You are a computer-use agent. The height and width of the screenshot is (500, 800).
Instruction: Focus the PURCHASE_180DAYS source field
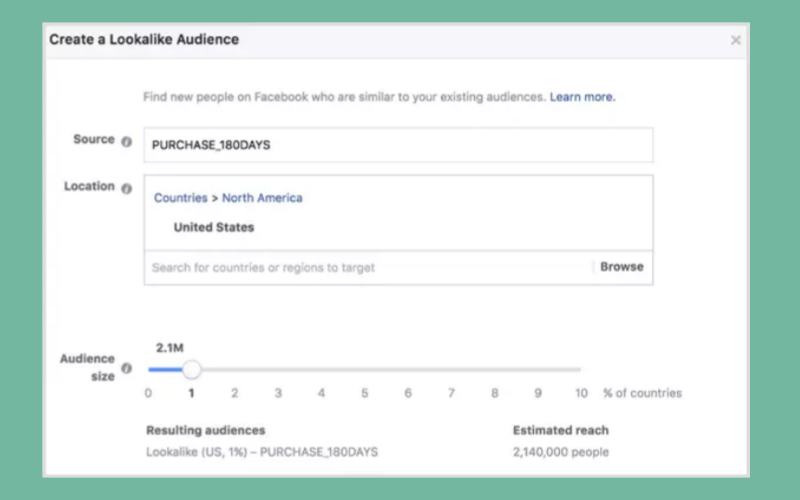[398, 145]
